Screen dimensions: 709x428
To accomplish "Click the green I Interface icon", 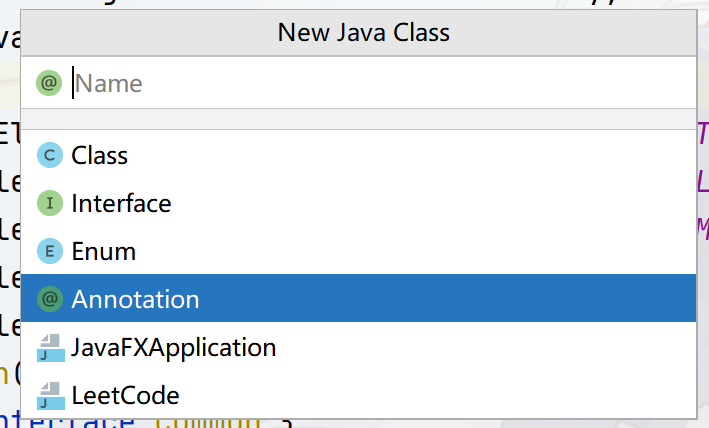I will click(x=50, y=203).
